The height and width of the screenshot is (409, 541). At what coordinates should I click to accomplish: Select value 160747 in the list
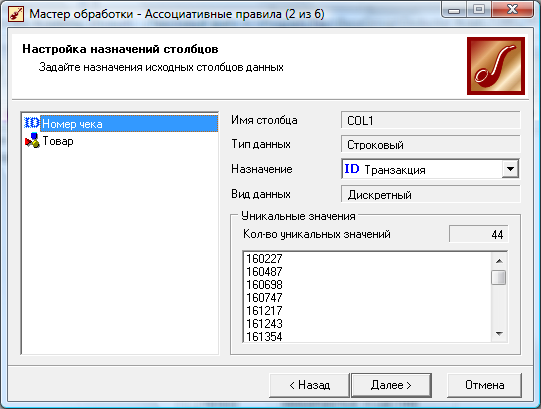tap(264, 298)
